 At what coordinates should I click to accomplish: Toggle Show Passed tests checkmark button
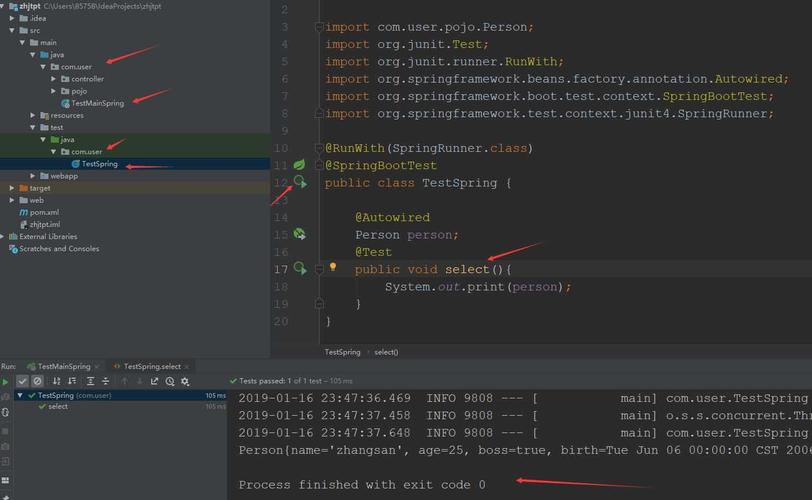click(22, 381)
